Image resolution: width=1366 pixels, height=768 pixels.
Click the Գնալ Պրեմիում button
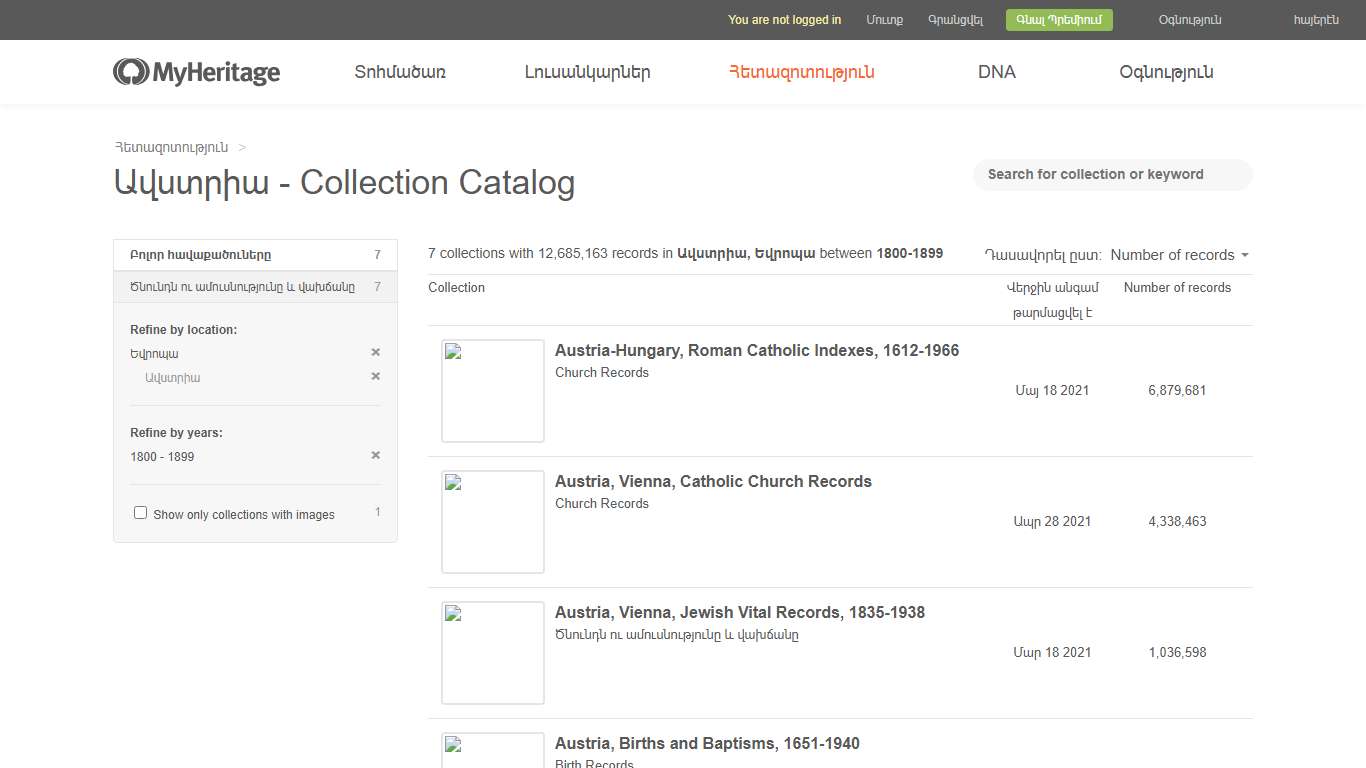1058,19
